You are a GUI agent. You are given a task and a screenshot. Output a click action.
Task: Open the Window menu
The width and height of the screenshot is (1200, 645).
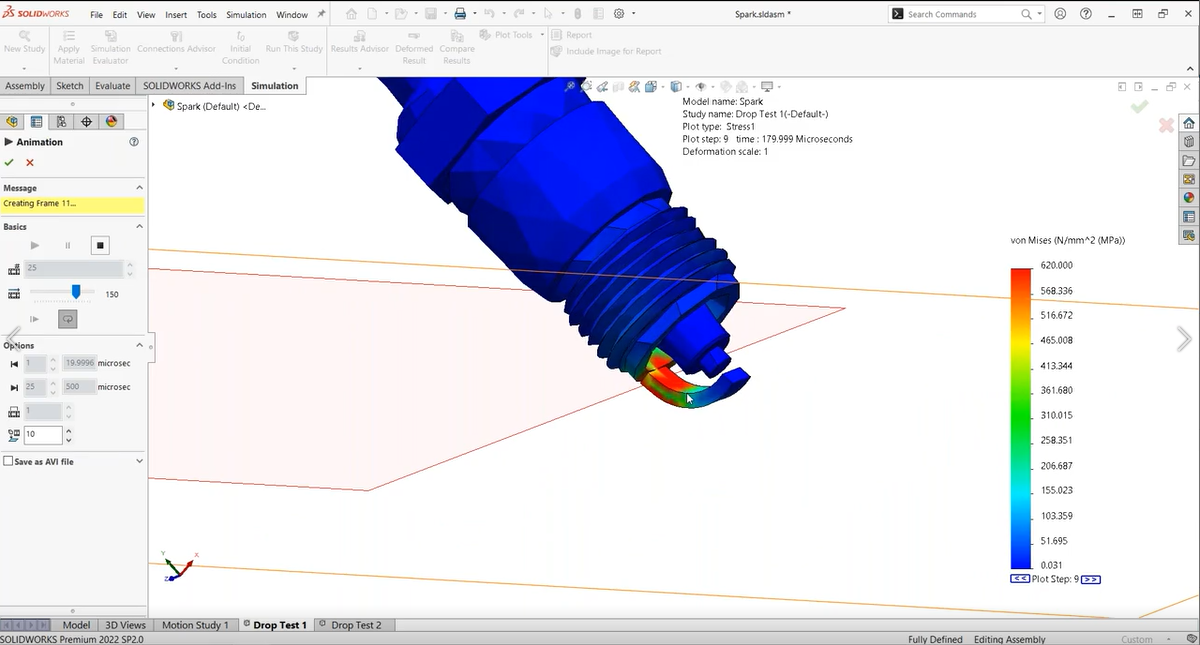tap(292, 15)
